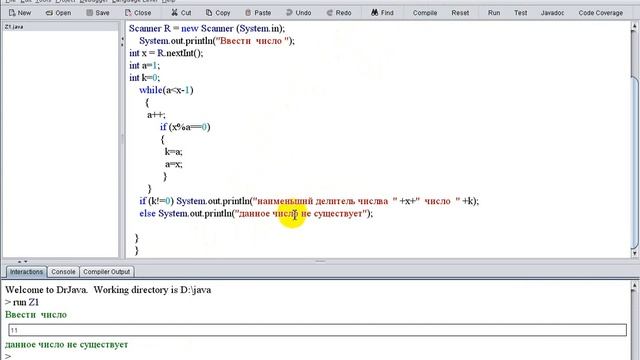
Task: Click the Paste toolbar button
Action: point(258,13)
